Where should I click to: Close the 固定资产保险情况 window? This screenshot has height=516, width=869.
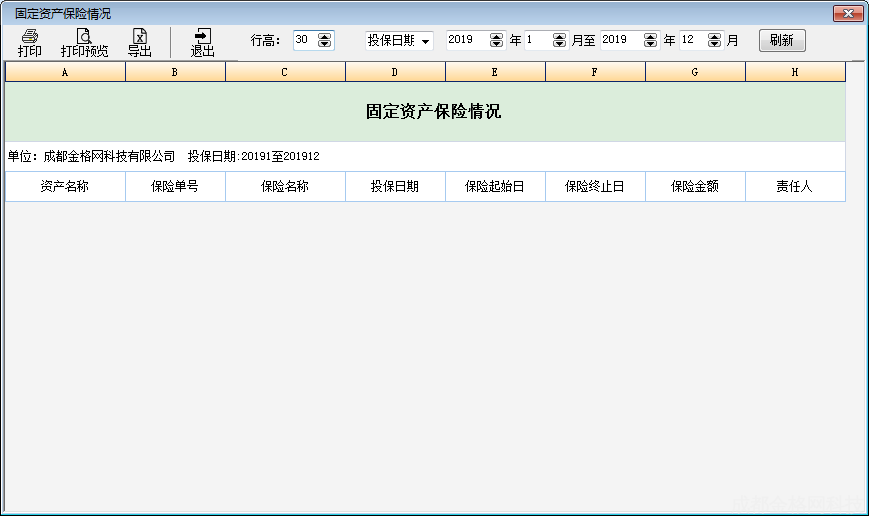(x=848, y=13)
